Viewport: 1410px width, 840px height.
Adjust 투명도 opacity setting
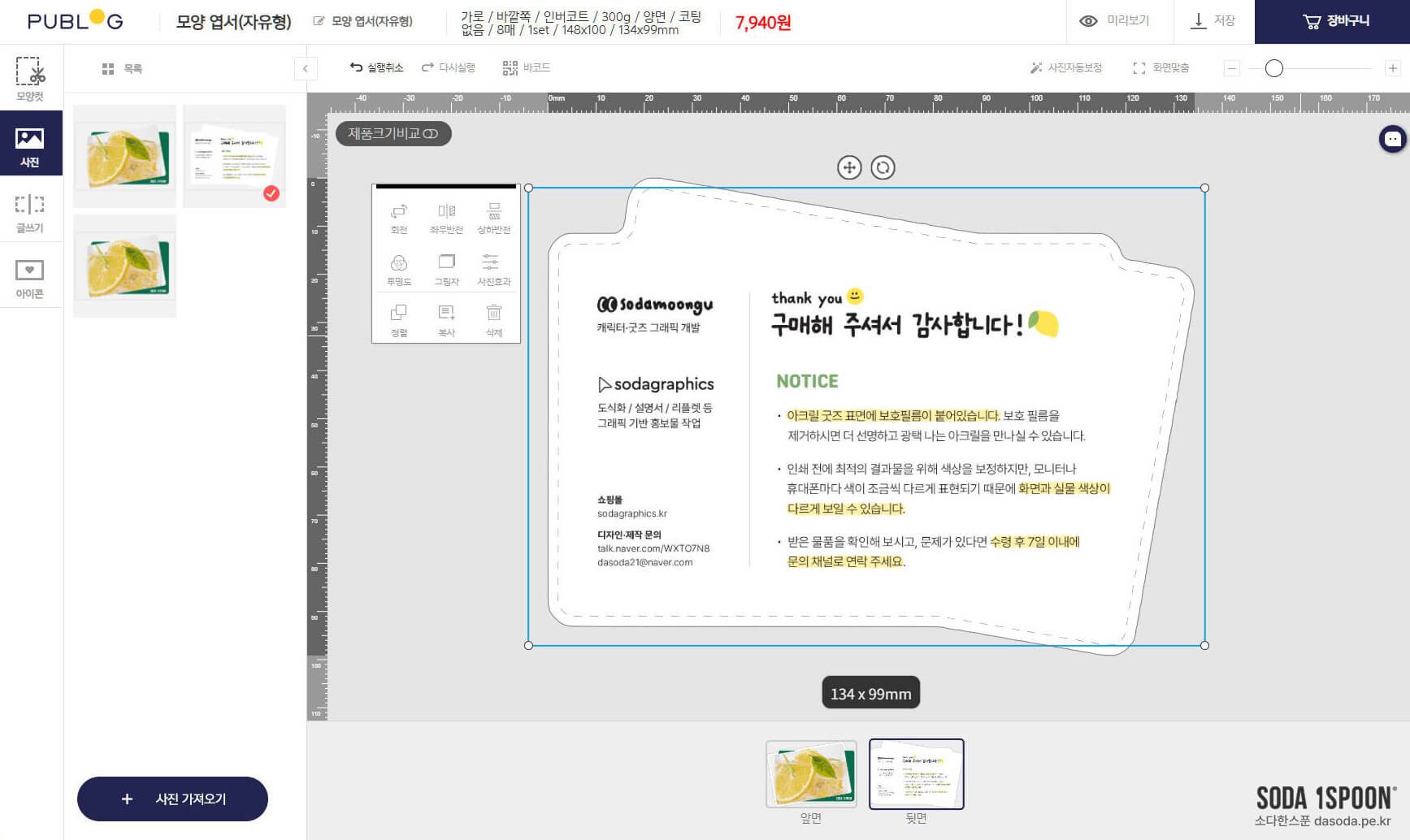tap(398, 270)
